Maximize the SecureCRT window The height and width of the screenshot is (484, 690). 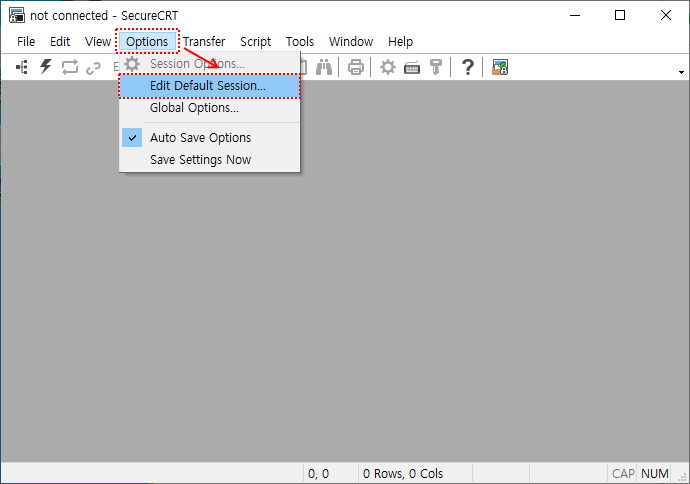click(620, 15)
